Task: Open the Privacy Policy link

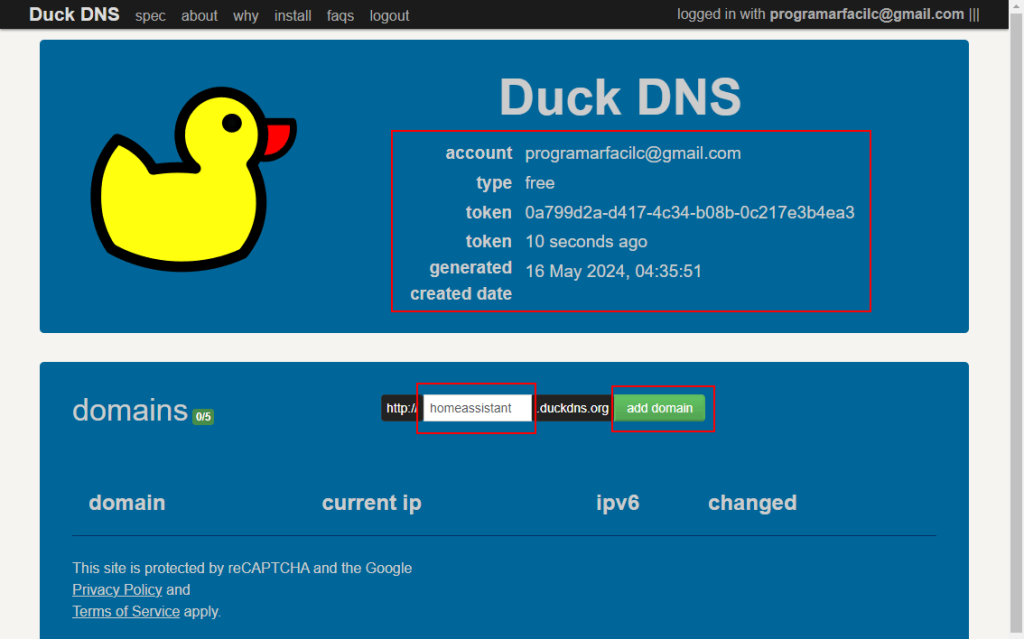Action: coord(117,590)
